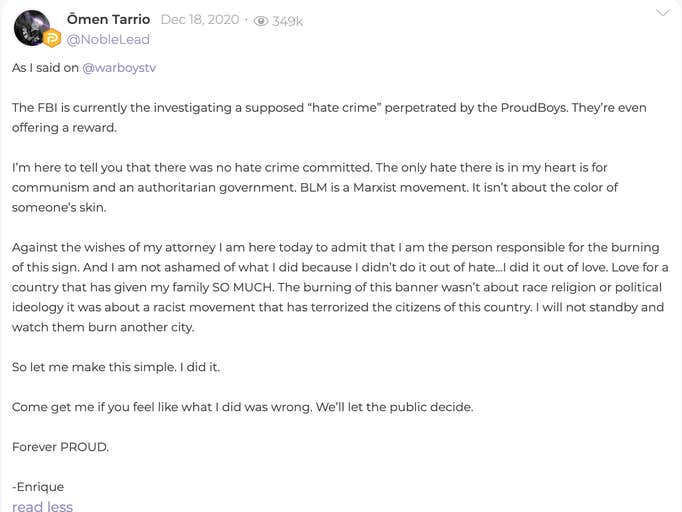Open the post options chevron menu

[x=663, y=13]
